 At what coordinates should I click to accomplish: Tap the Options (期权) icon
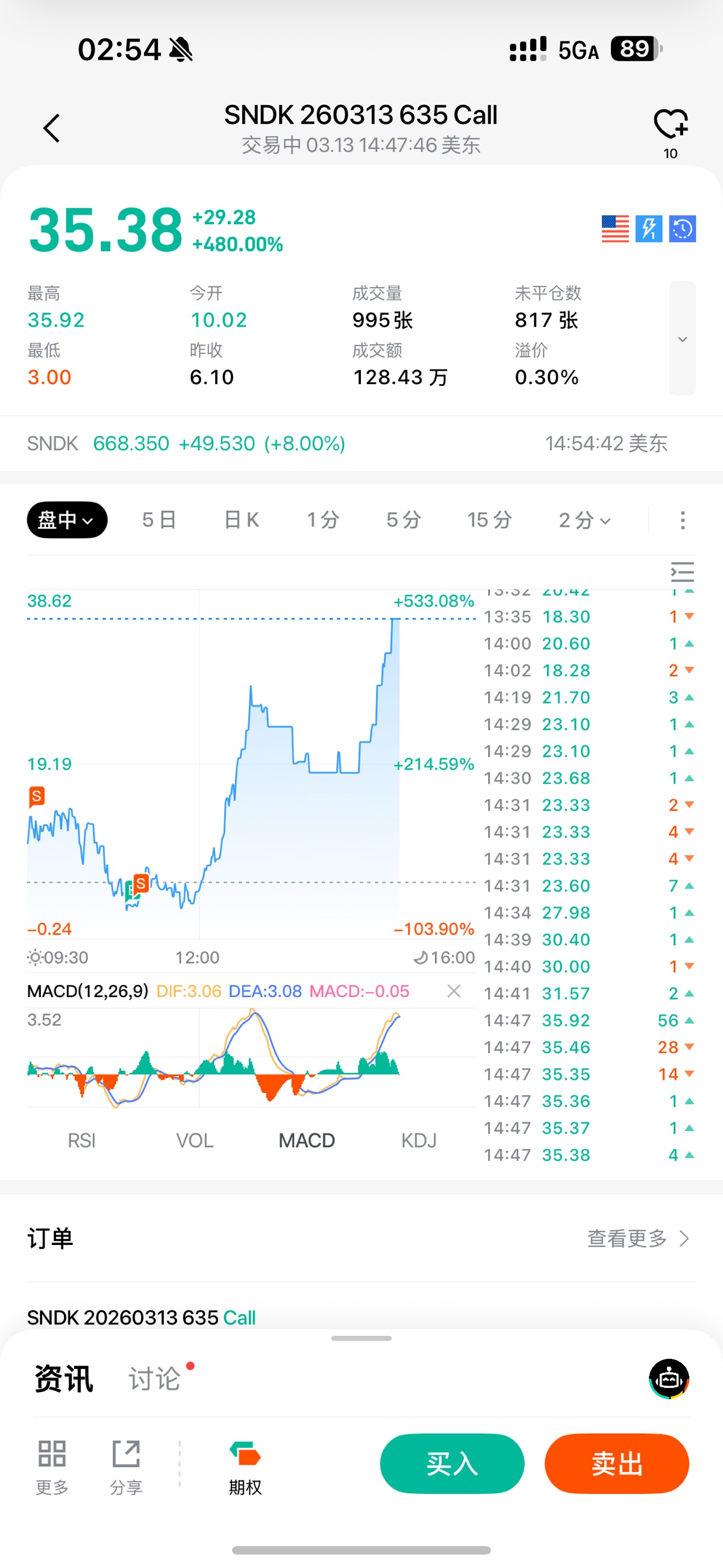click(245, 1467)
